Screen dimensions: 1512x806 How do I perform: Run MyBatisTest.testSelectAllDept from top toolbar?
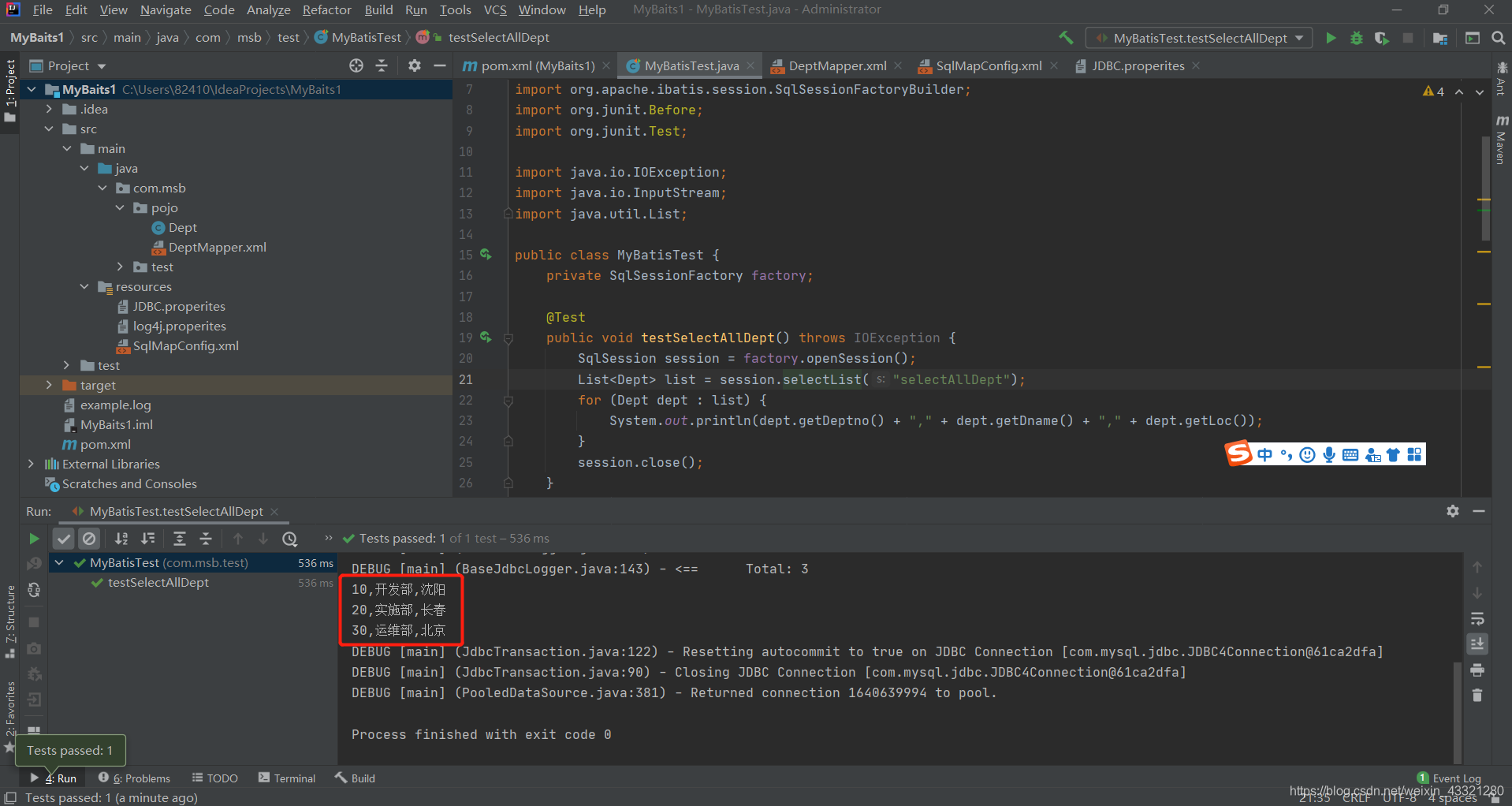(x=1331, y=38)
